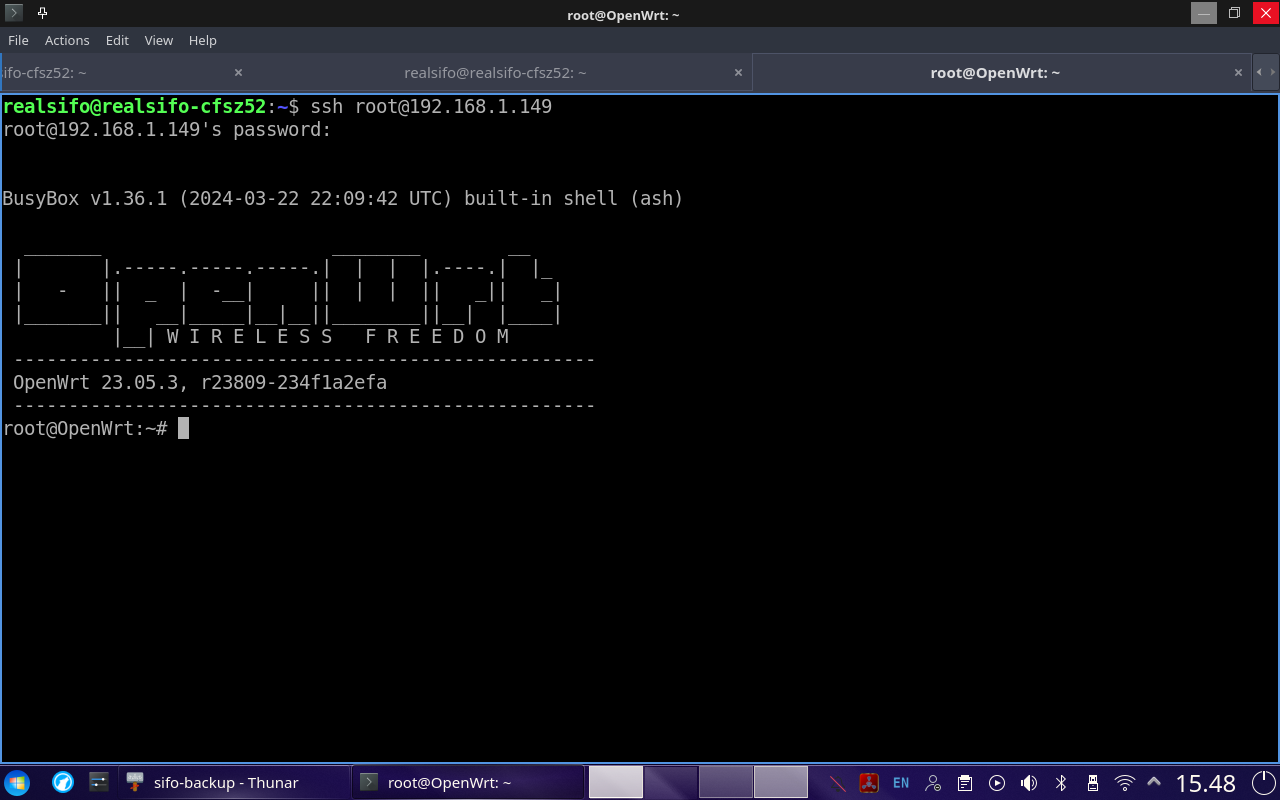Screen dimensions: 1280x800
Task: Open the media player tray icon
Action: (x=997, y=783)
